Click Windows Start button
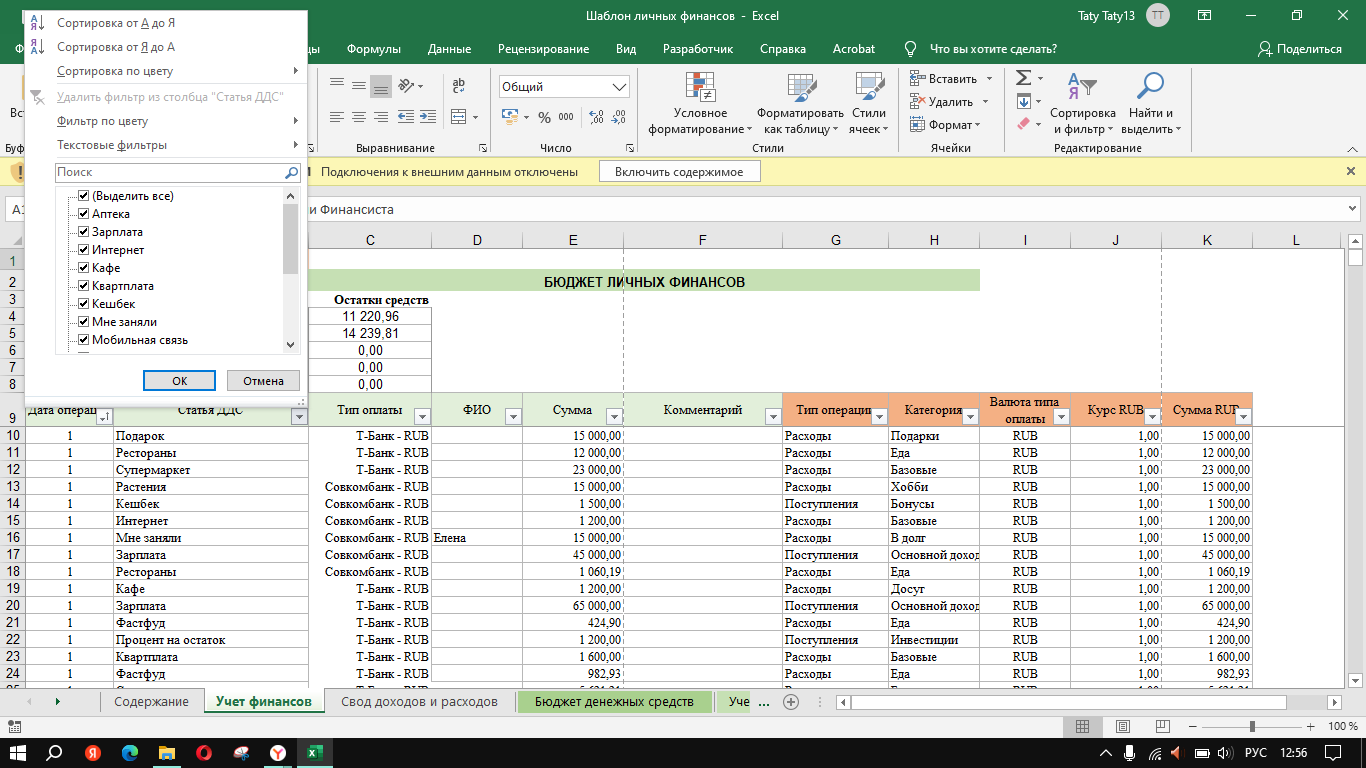This screenshot has width=1366, height=768. (x=17, y=753)
